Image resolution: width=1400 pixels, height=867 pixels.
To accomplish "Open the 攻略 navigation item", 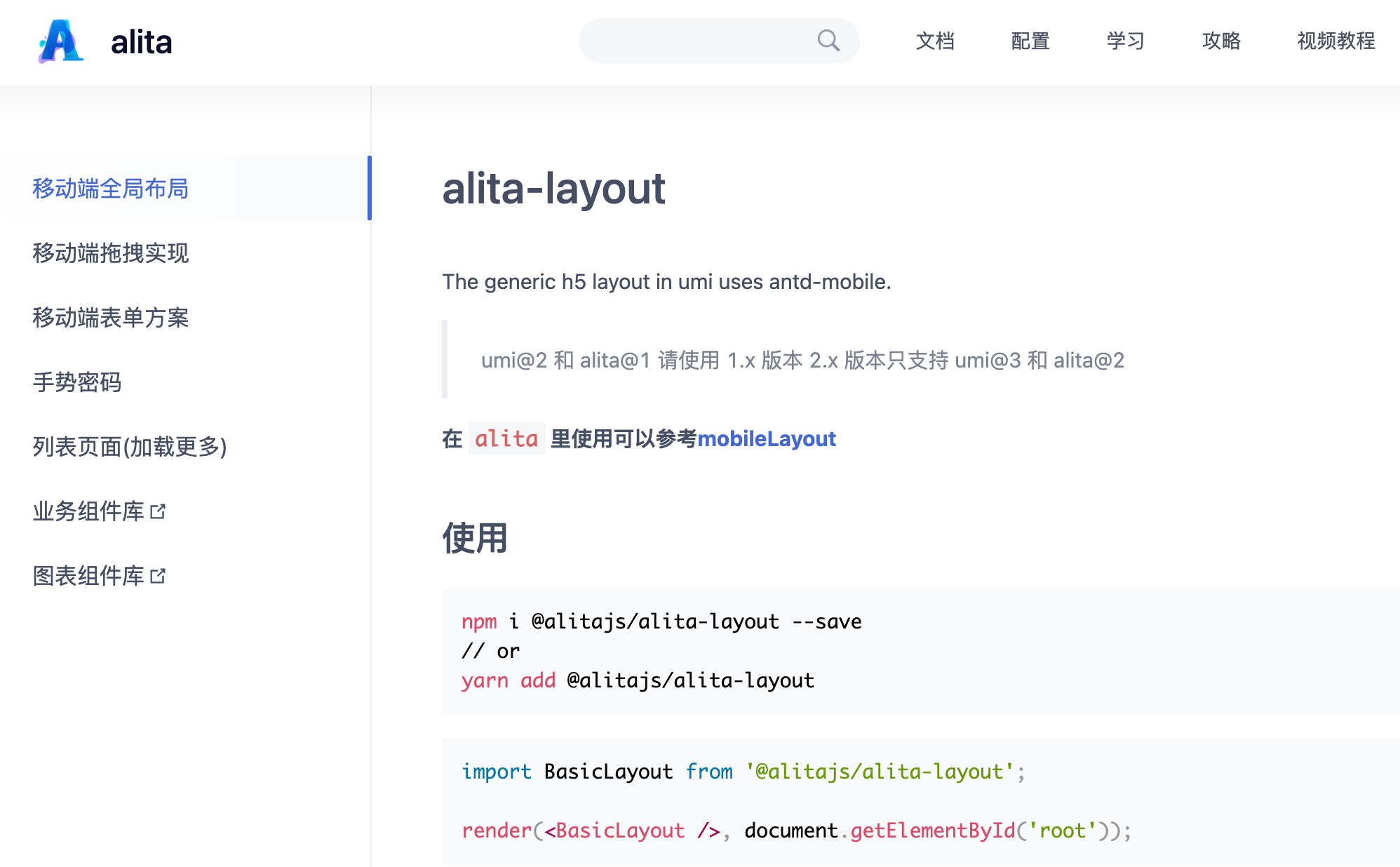I will tap(1221, 41).
